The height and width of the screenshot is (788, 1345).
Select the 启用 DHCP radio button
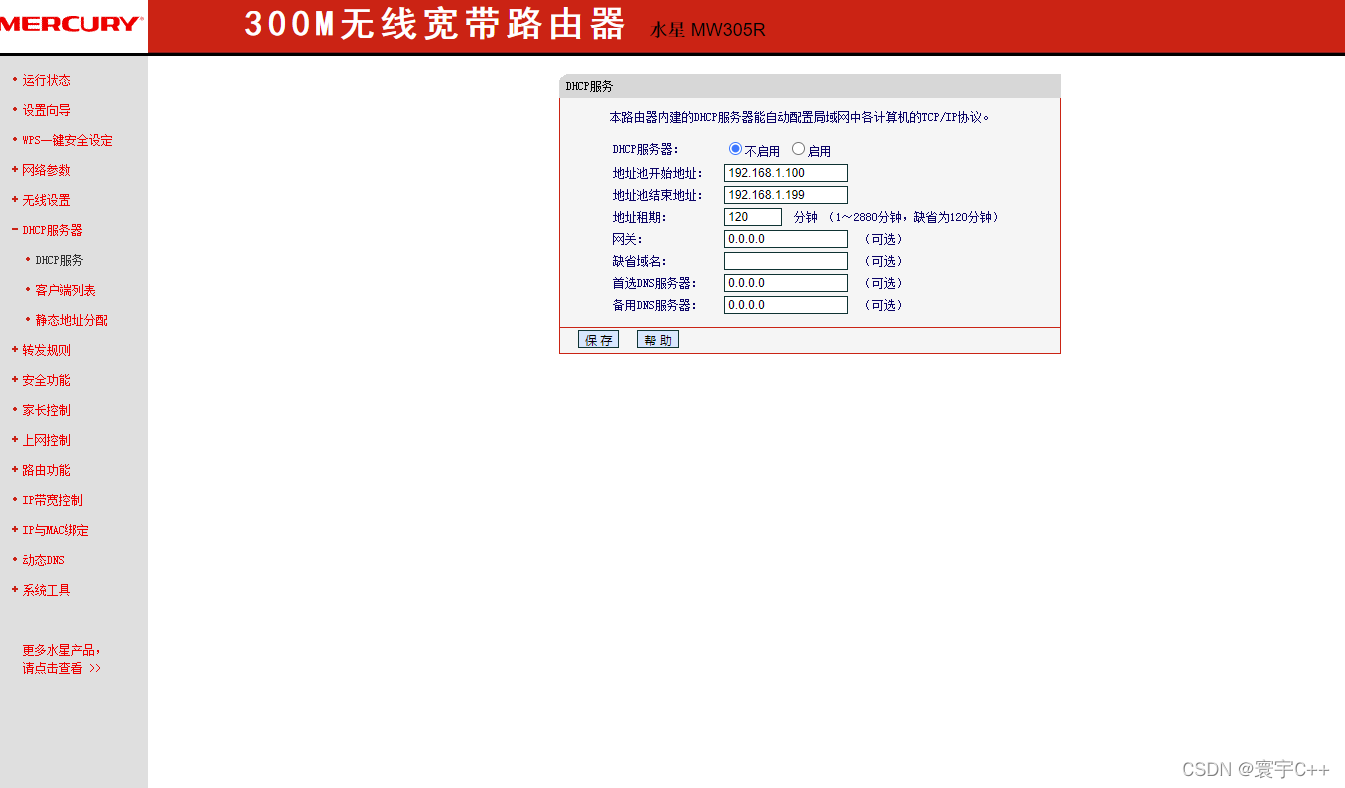point(798,149)
